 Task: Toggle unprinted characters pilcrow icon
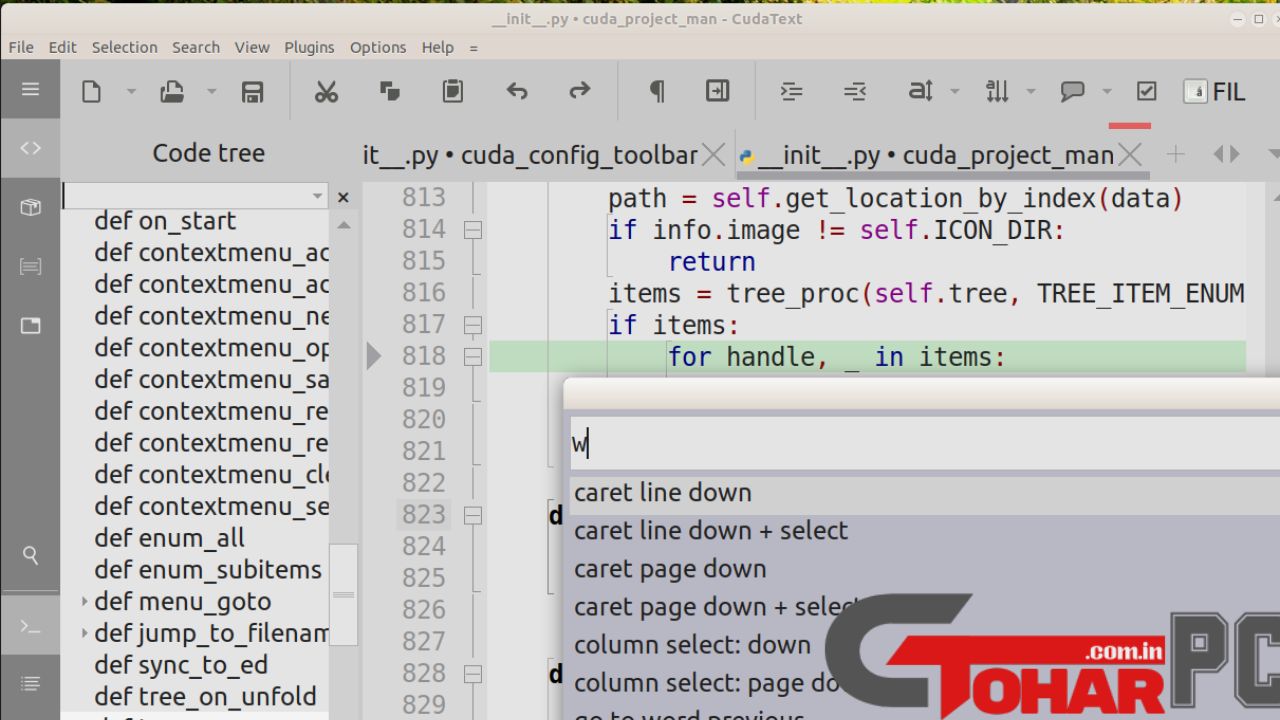pos(656,92)
